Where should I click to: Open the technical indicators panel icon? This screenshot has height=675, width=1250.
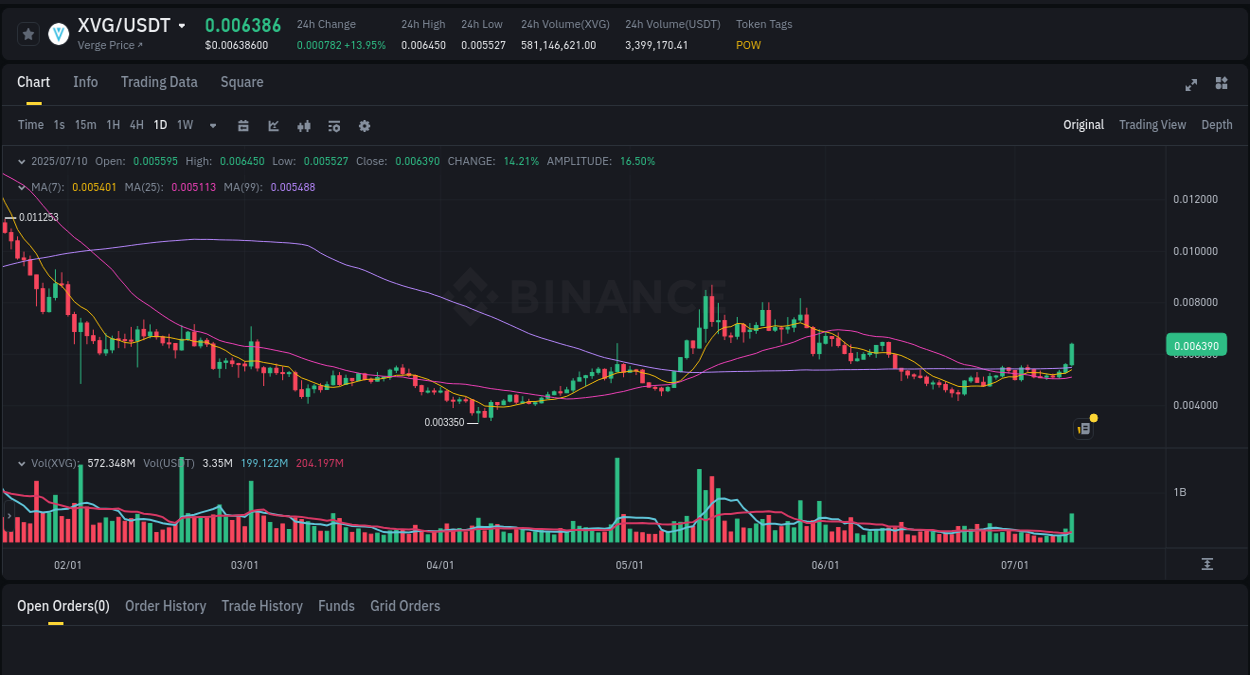pyautogui.click(x=333, y=125)
